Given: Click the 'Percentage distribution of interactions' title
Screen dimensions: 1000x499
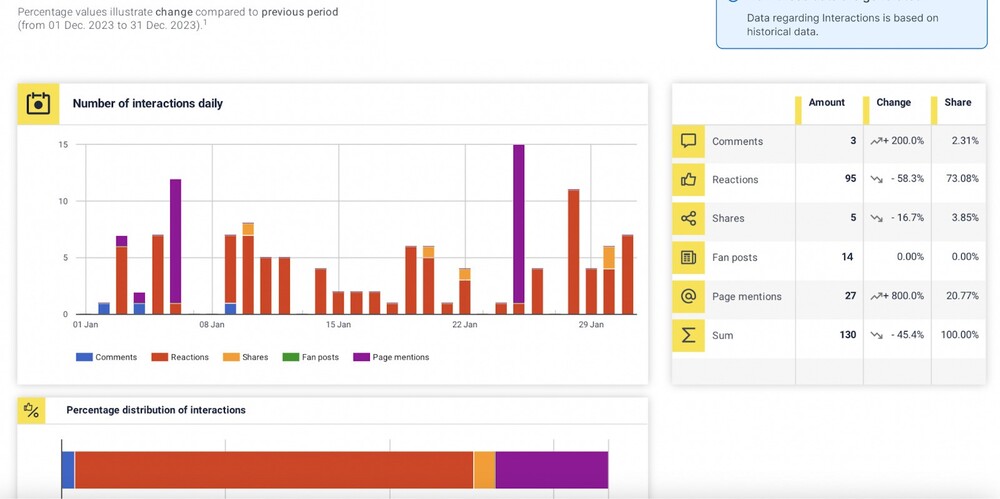Looking at the screenshot, I should (156, 410).
